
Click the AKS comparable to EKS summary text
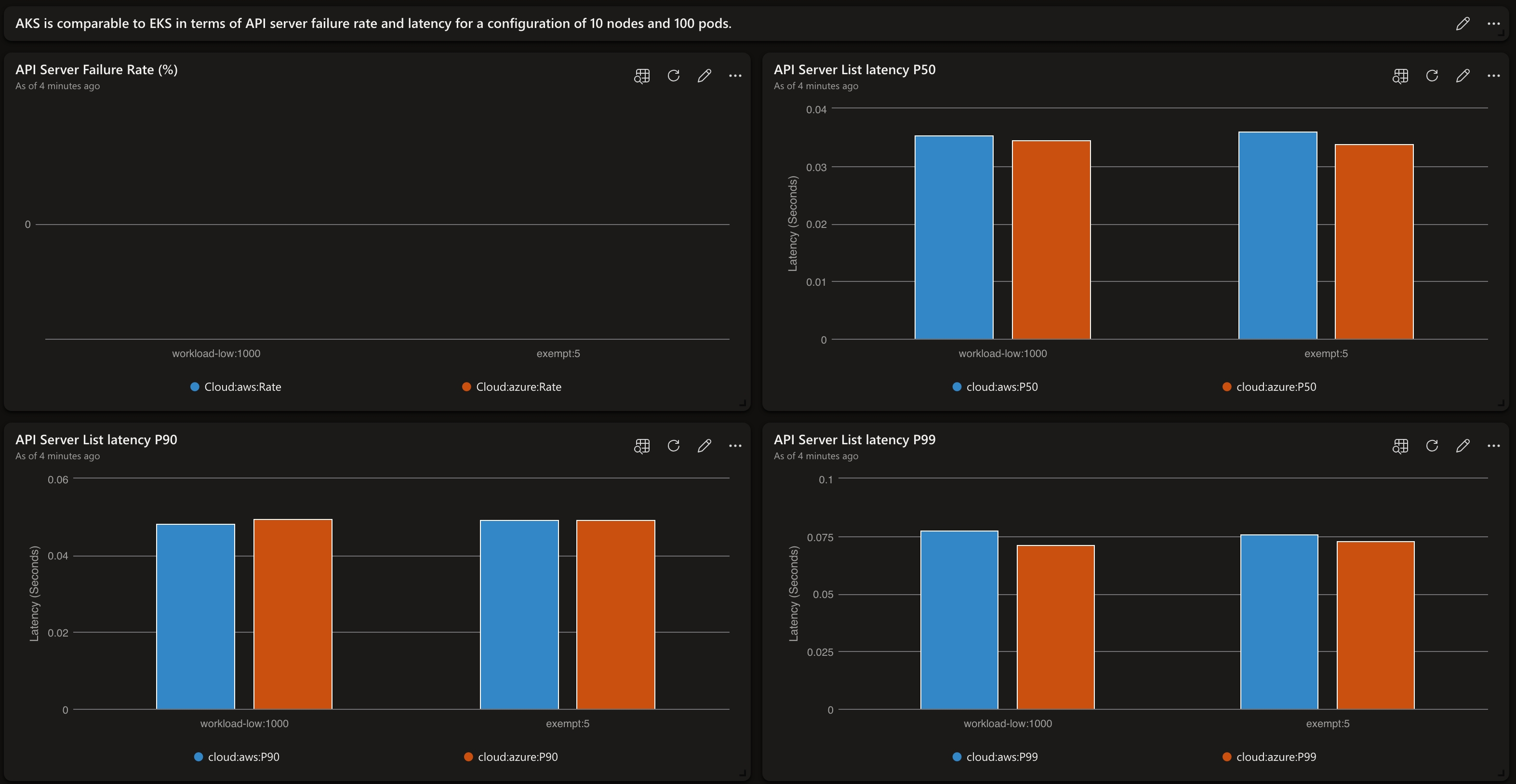pos(374,24)
